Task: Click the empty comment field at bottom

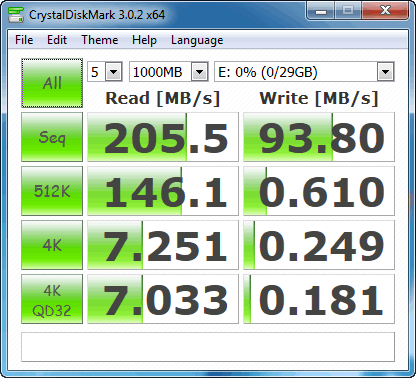Action: (208, 347)
